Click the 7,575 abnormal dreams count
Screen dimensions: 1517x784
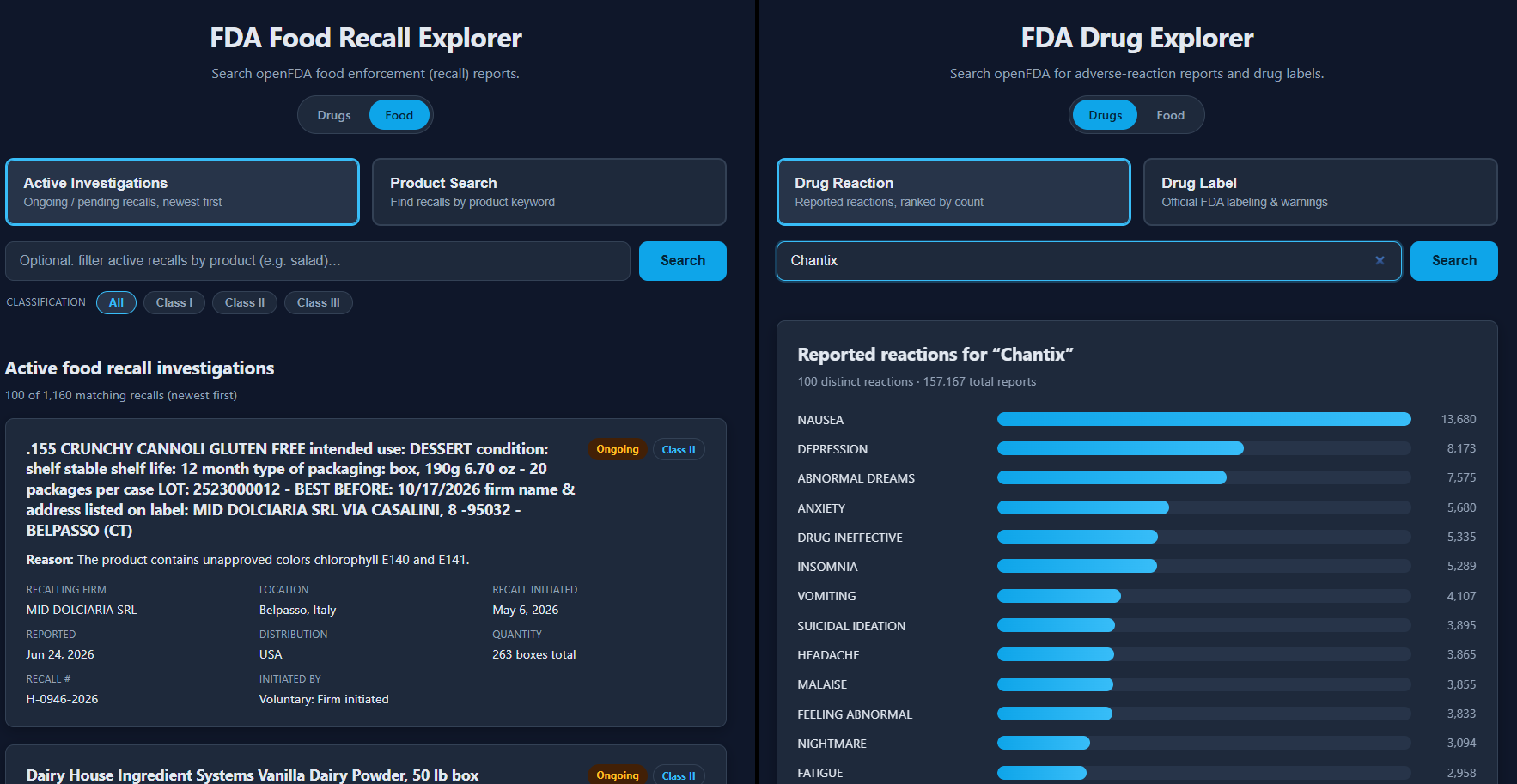1461,477
